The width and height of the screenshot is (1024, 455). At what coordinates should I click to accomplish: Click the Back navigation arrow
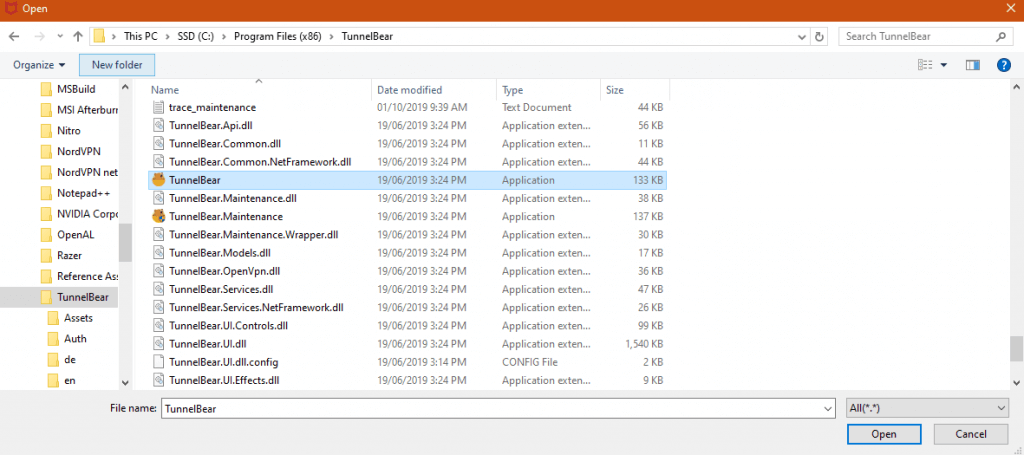[14, 37]
